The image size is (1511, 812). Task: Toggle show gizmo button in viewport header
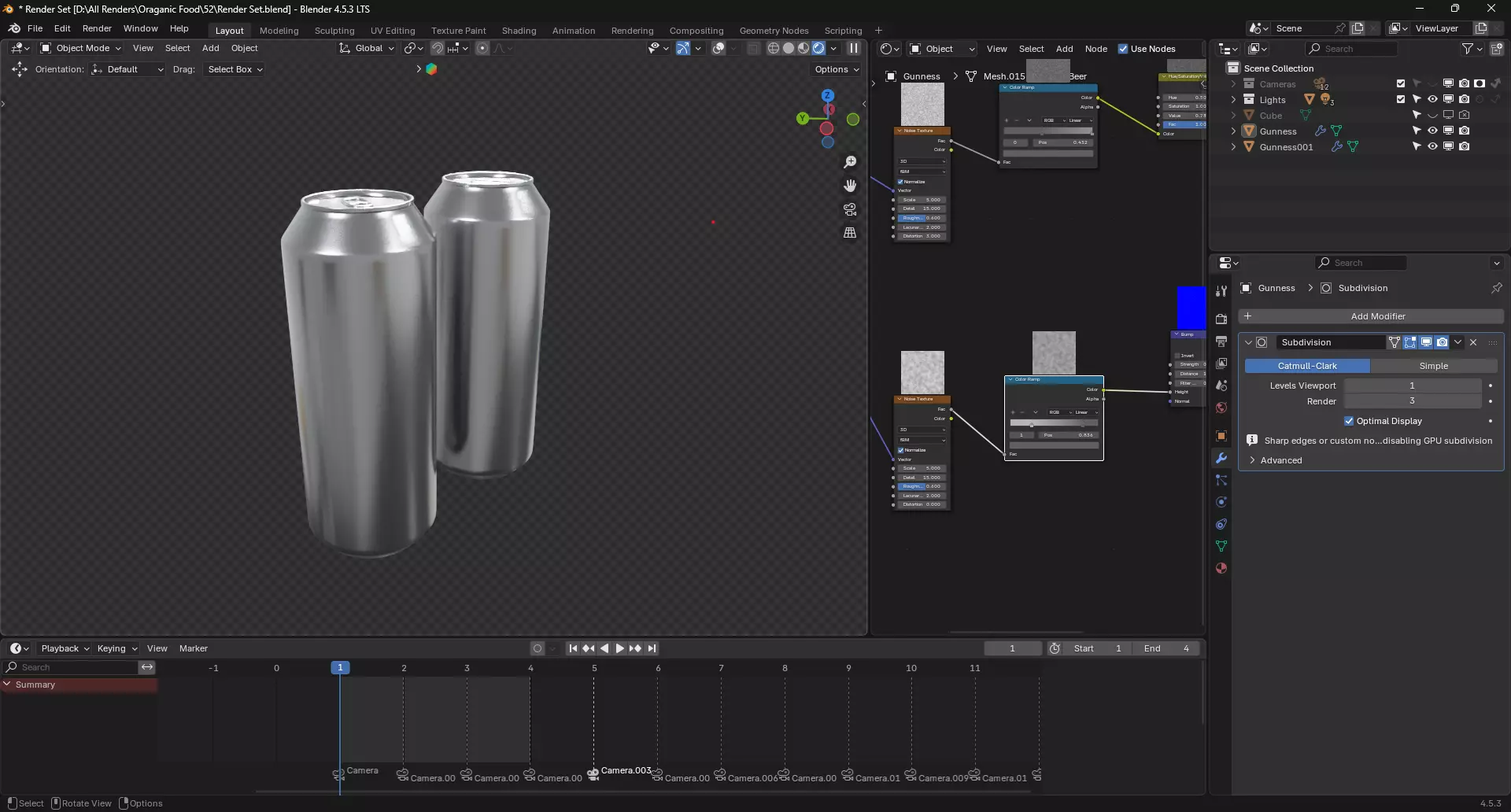683,48
